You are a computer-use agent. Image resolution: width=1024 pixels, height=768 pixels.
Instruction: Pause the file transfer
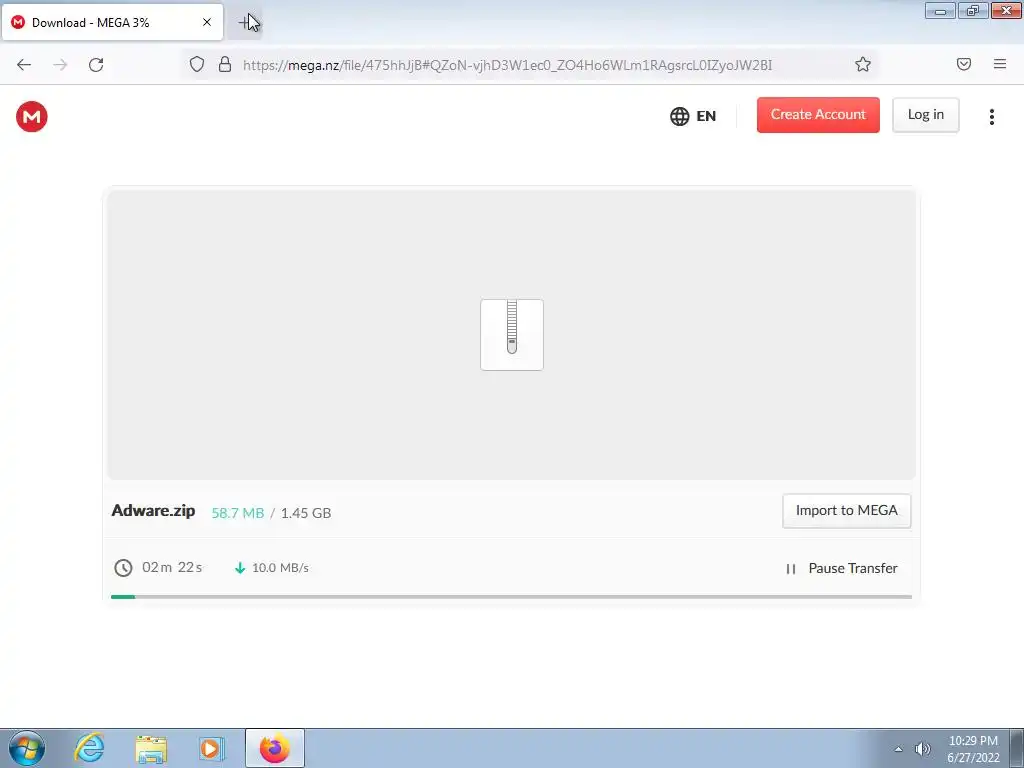pyautogui.click(x=841, y=568)
